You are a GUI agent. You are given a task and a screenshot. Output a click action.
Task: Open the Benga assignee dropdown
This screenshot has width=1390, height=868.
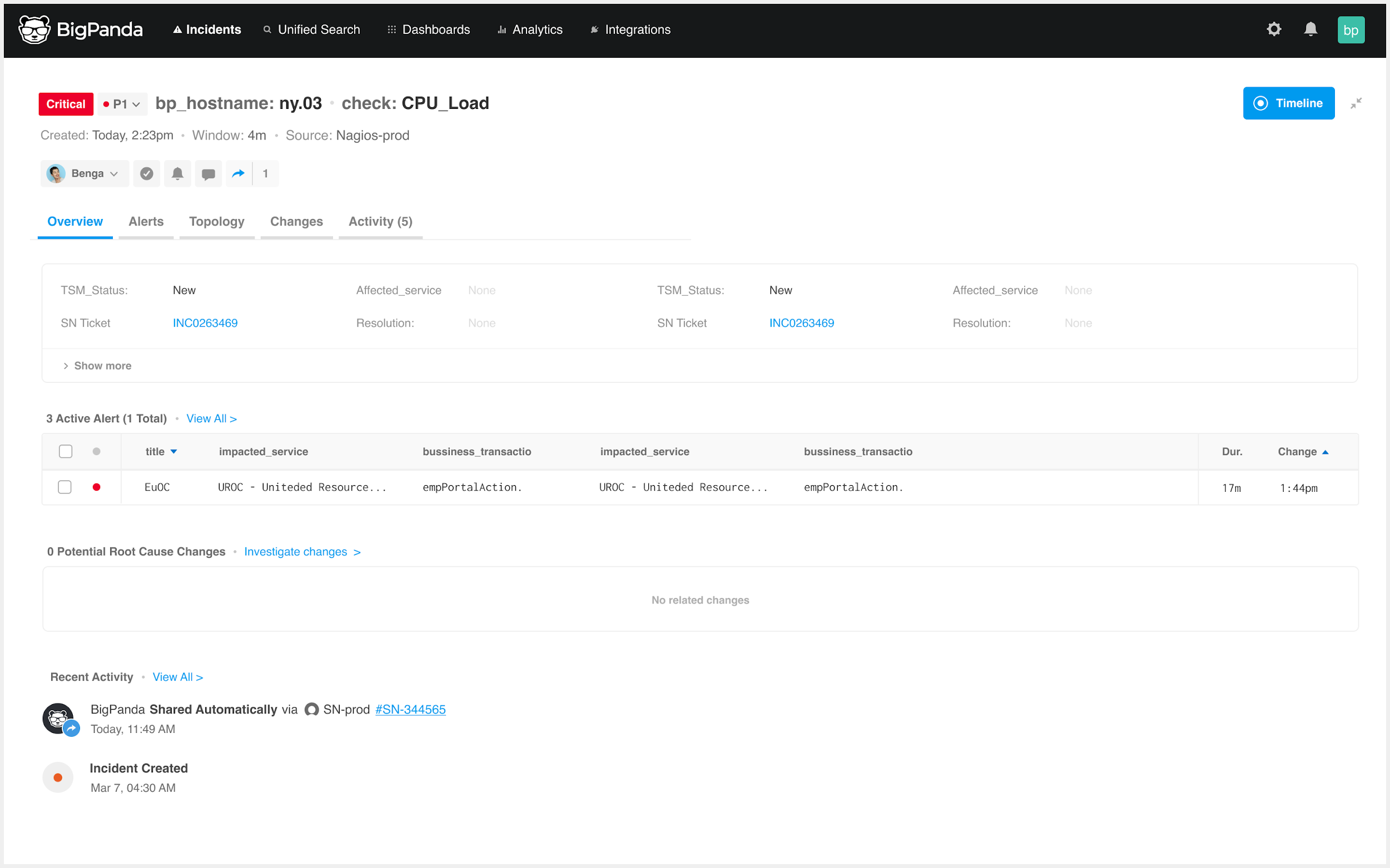(x=85, y=173)
